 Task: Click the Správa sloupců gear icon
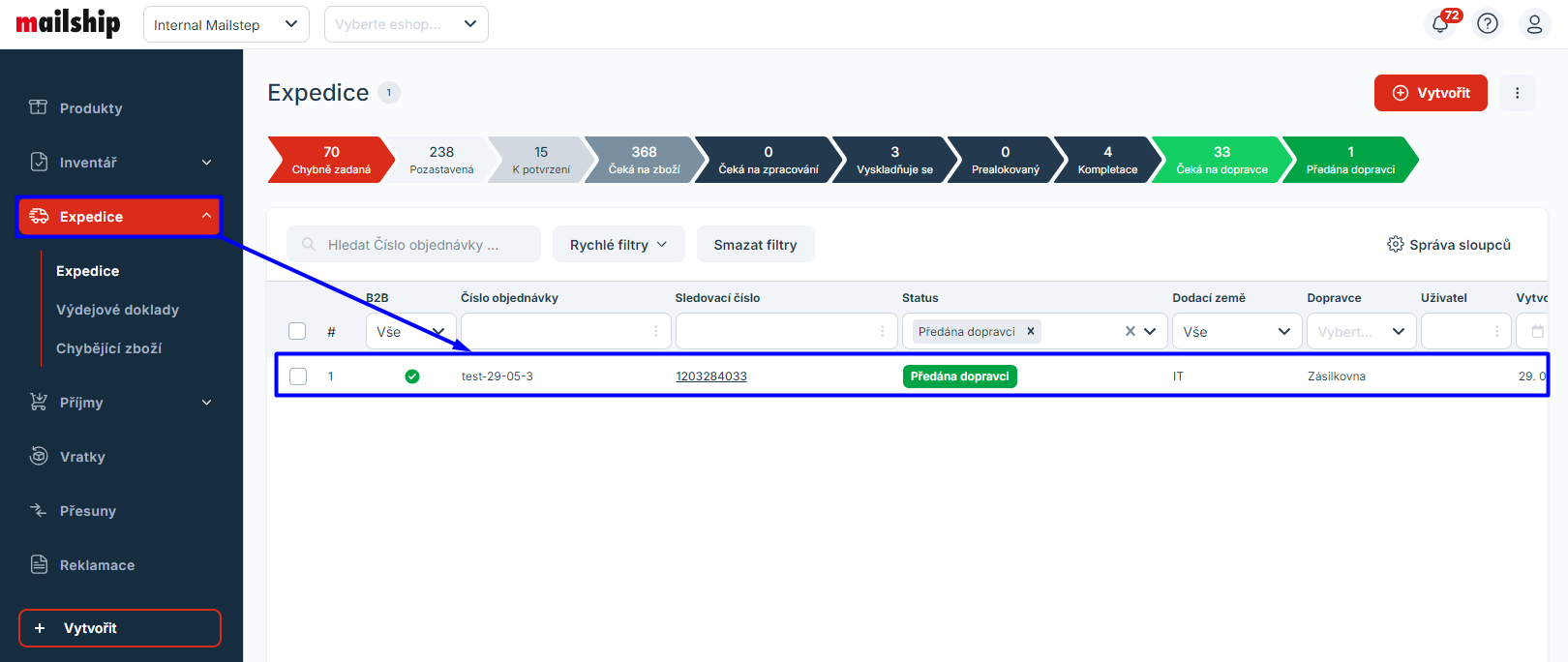(x=1395, y=245)
